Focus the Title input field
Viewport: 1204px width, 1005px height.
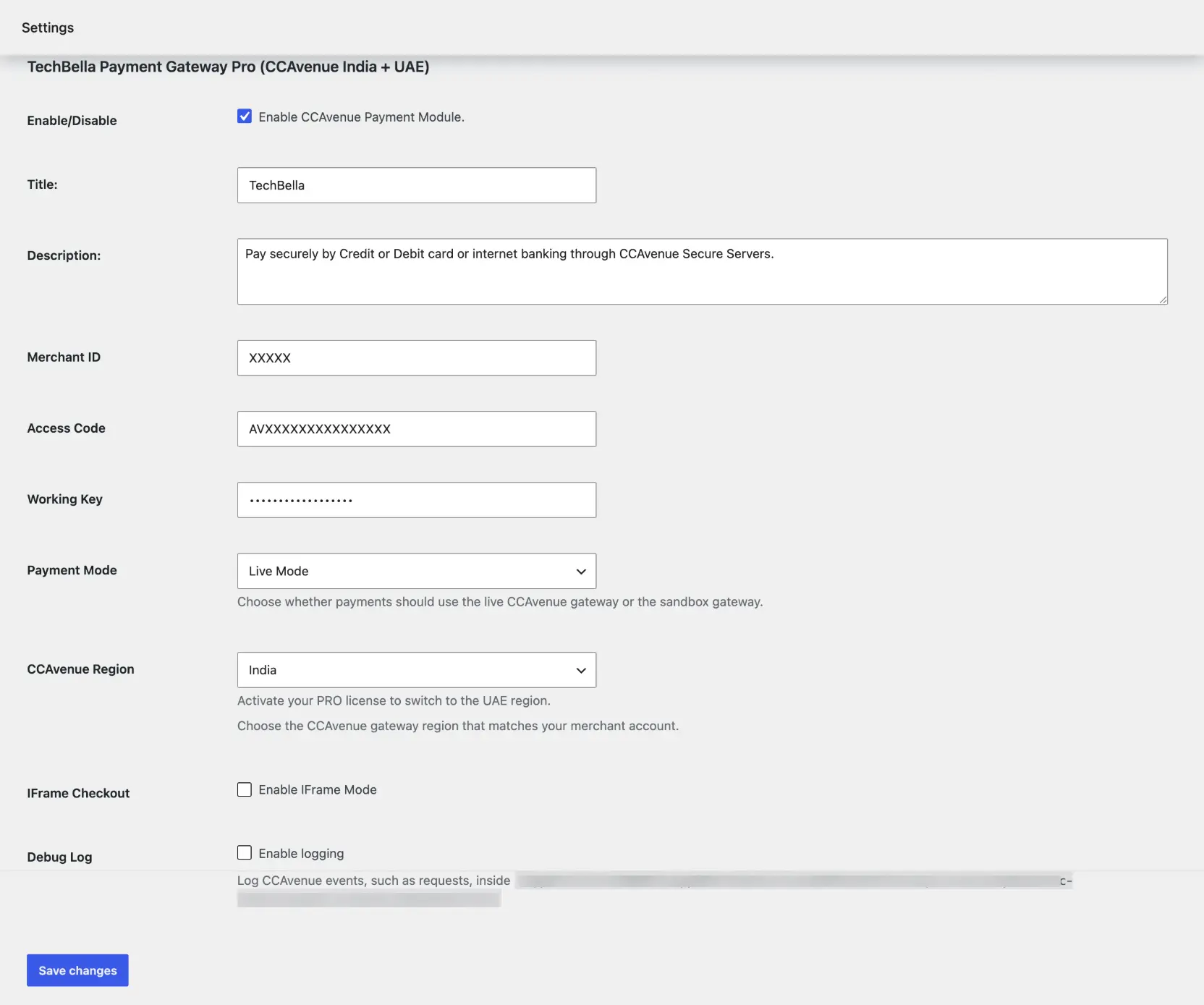tap(417, 185)
